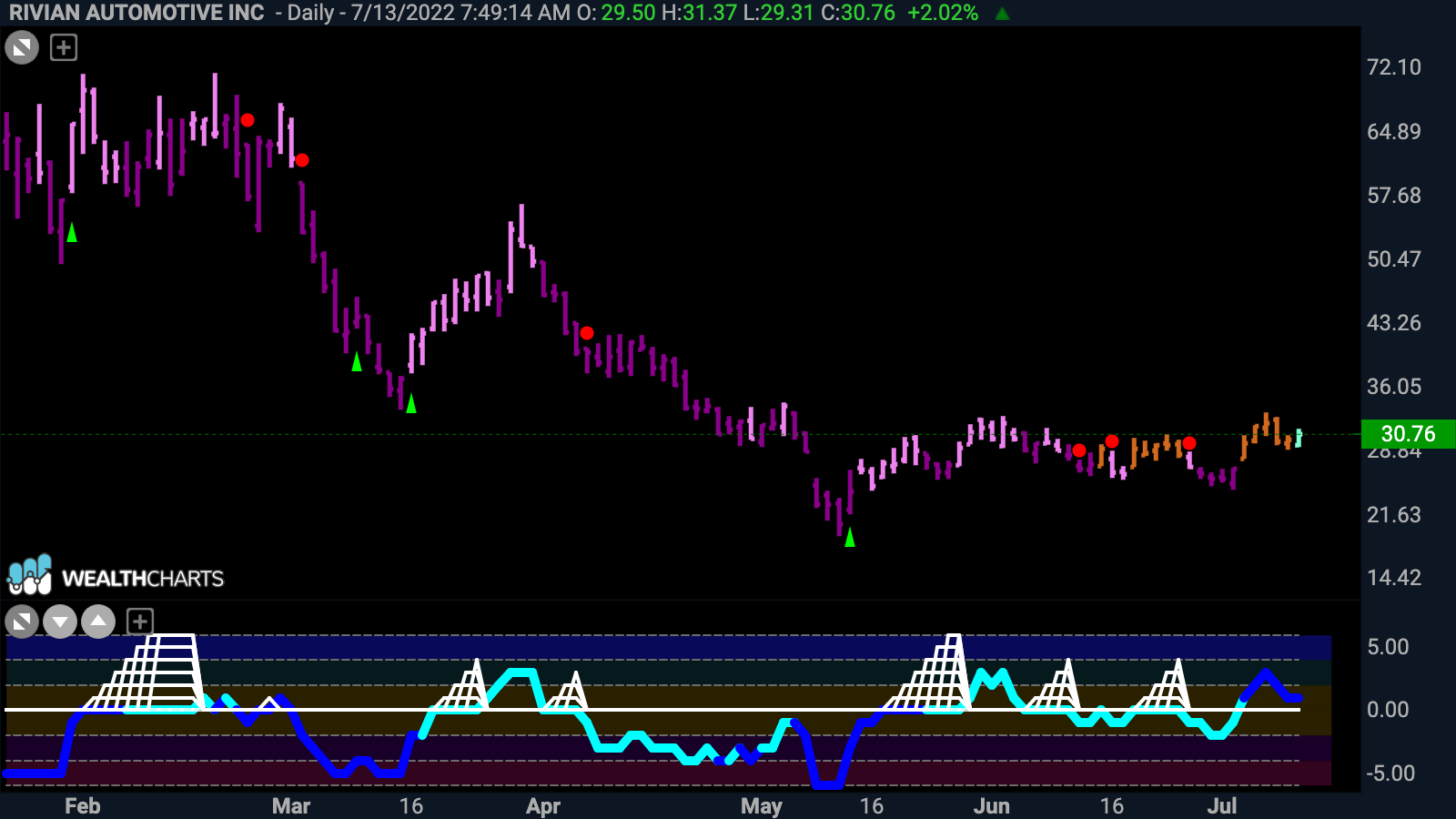Click the 43.26 price axis label
This screenshot has width=1456, height=819.
(x=1393, y=323)
